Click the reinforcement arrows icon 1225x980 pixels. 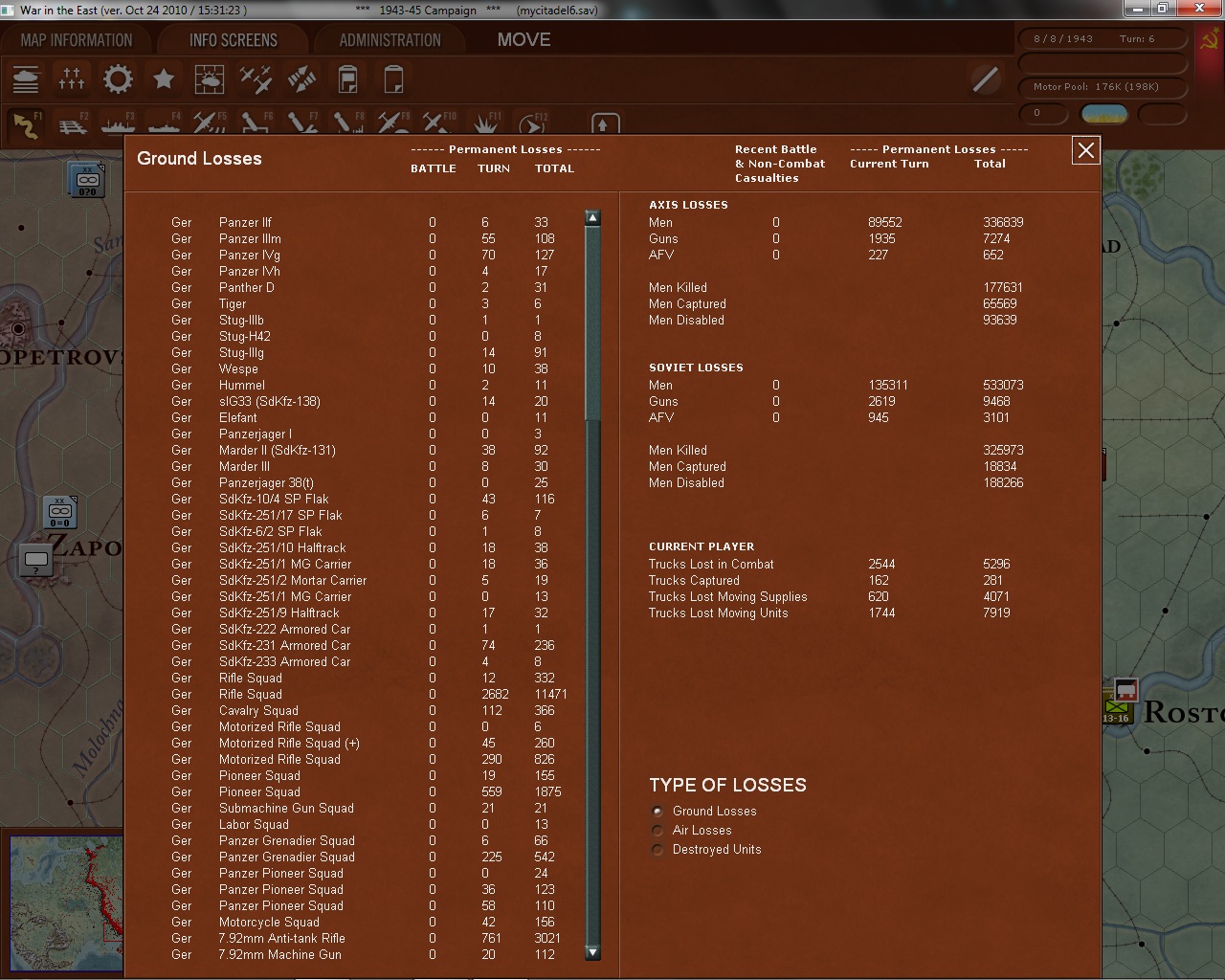click(301, 79)
